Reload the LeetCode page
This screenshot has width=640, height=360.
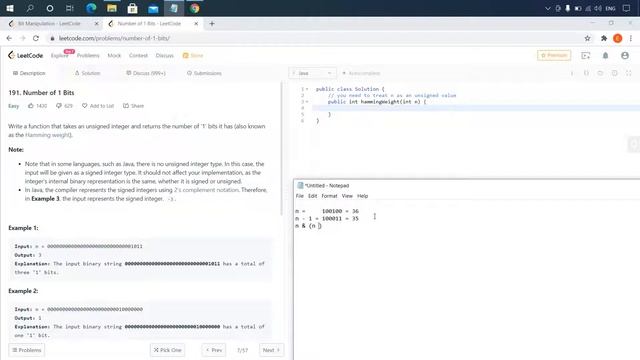click(36, 38)
